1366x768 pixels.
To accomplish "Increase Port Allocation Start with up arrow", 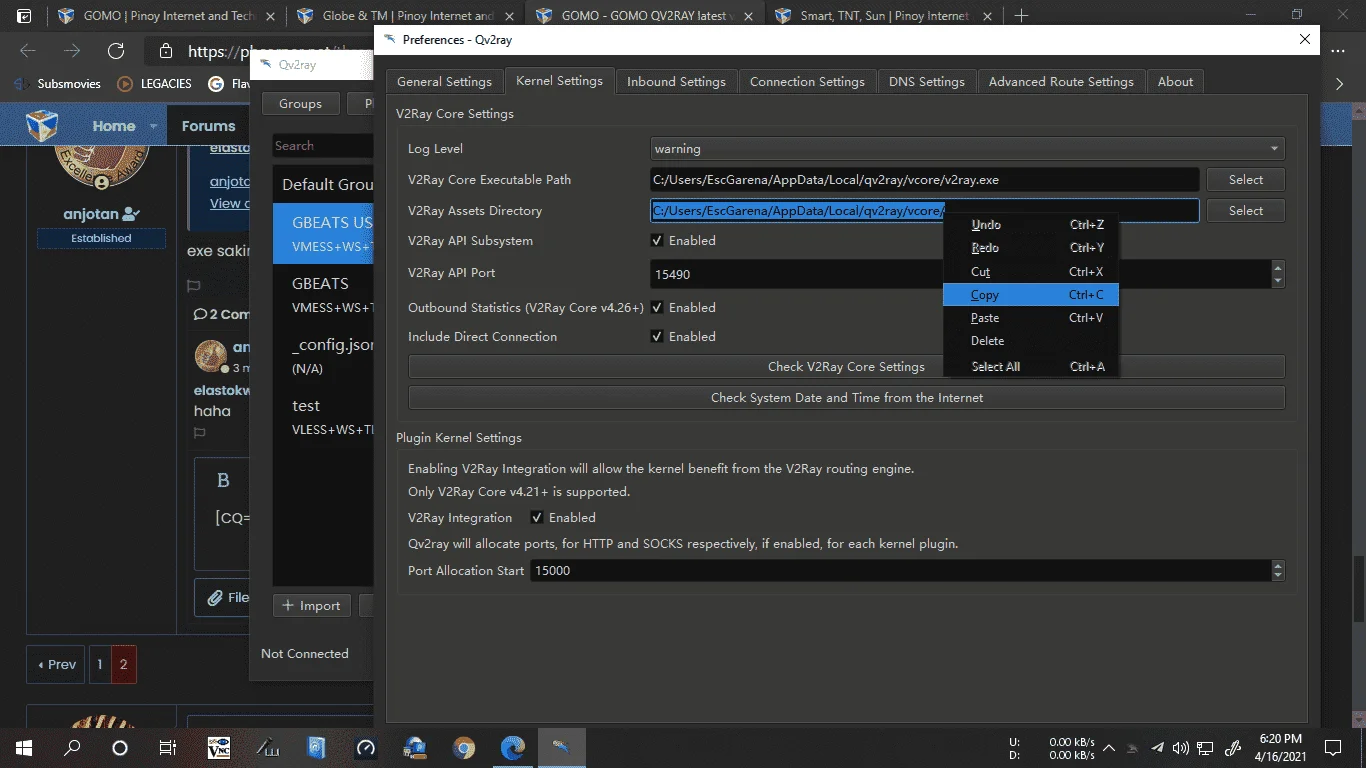I will (1278, 565).
